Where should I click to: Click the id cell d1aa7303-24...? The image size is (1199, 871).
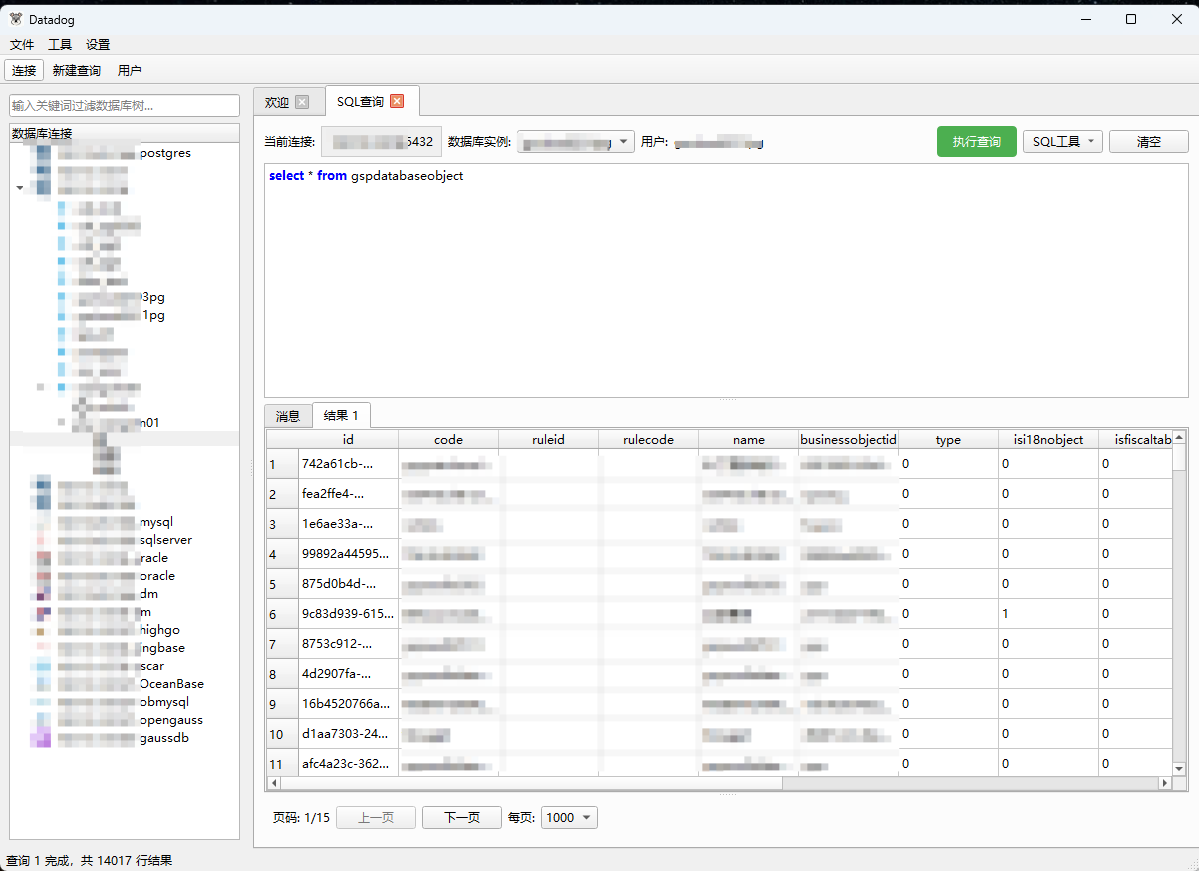click(x=348, y=734)
